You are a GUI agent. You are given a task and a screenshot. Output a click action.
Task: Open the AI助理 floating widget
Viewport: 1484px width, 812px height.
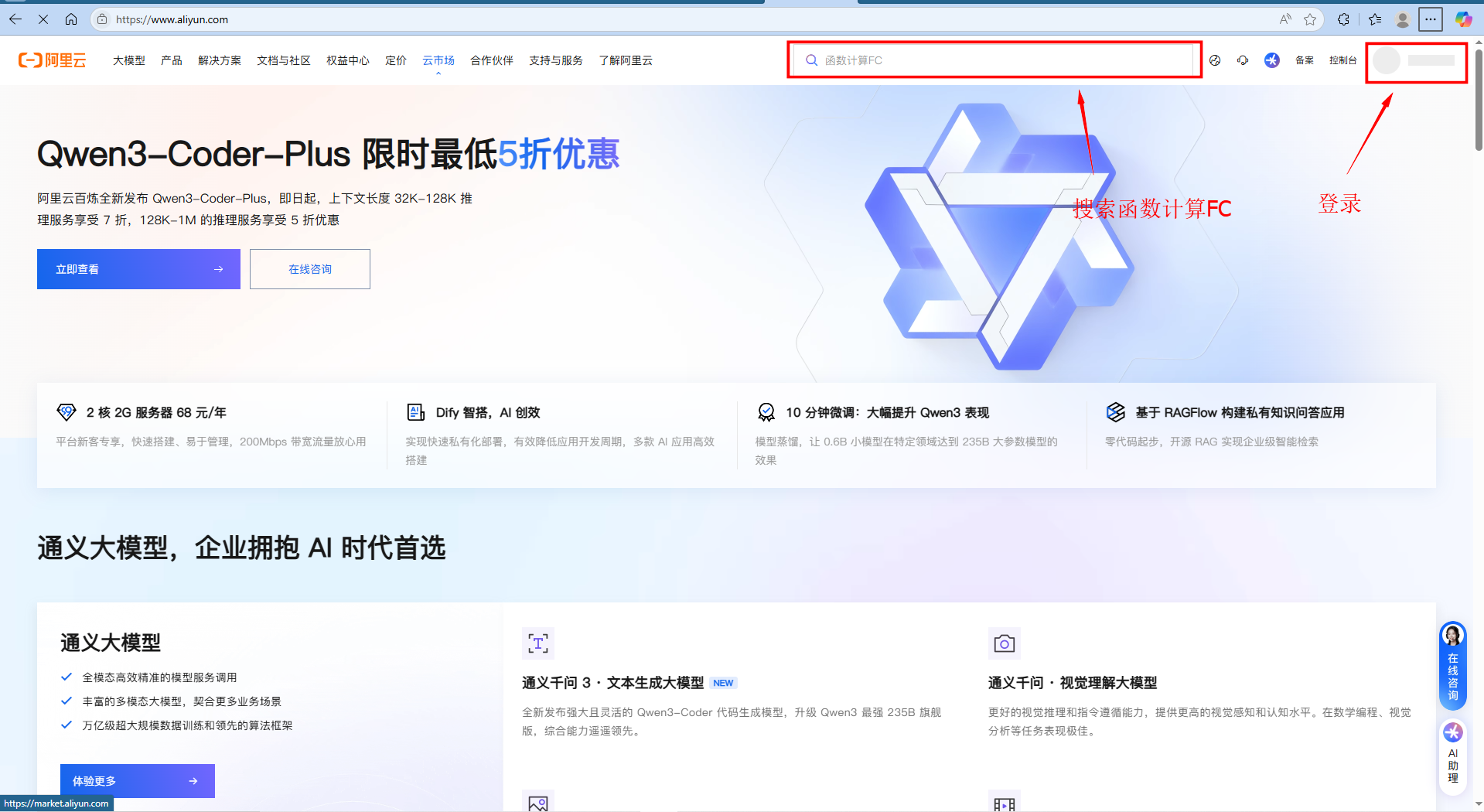[x=1453, y=756]
